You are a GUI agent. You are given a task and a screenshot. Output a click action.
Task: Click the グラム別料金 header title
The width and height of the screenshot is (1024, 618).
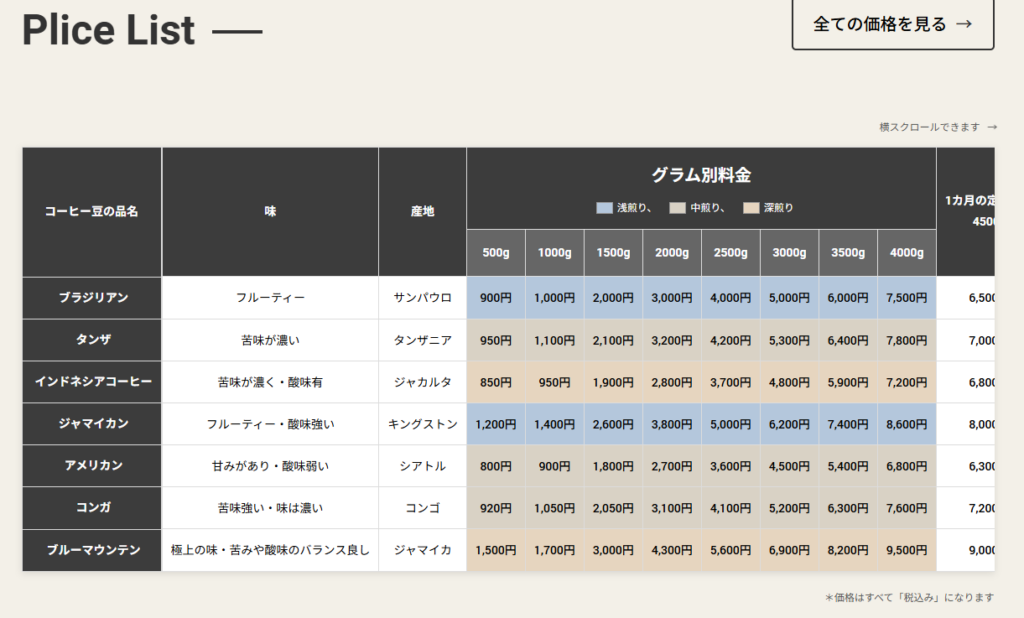click(701, 175)
